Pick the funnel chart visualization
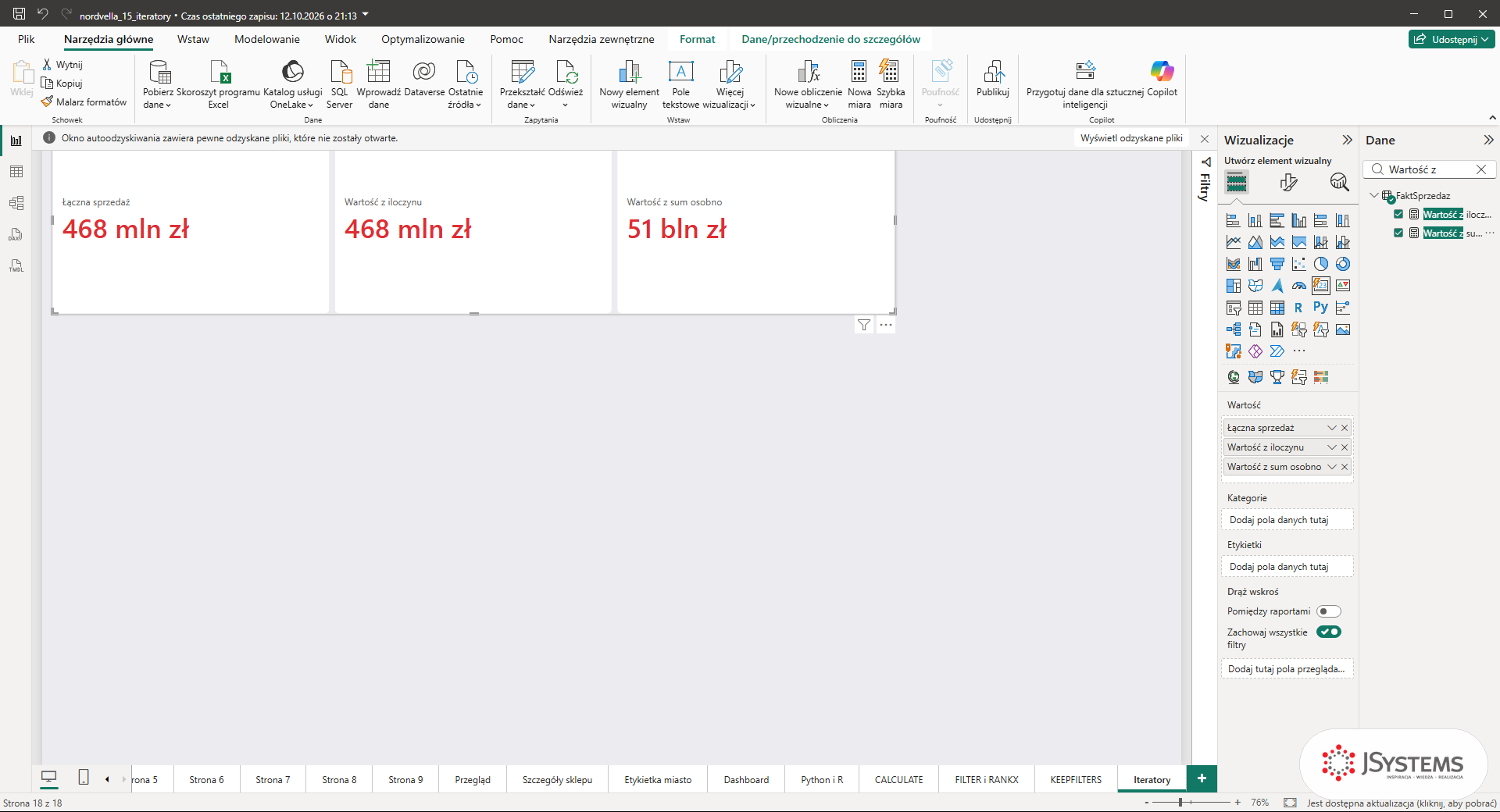 coord(1277,264)
